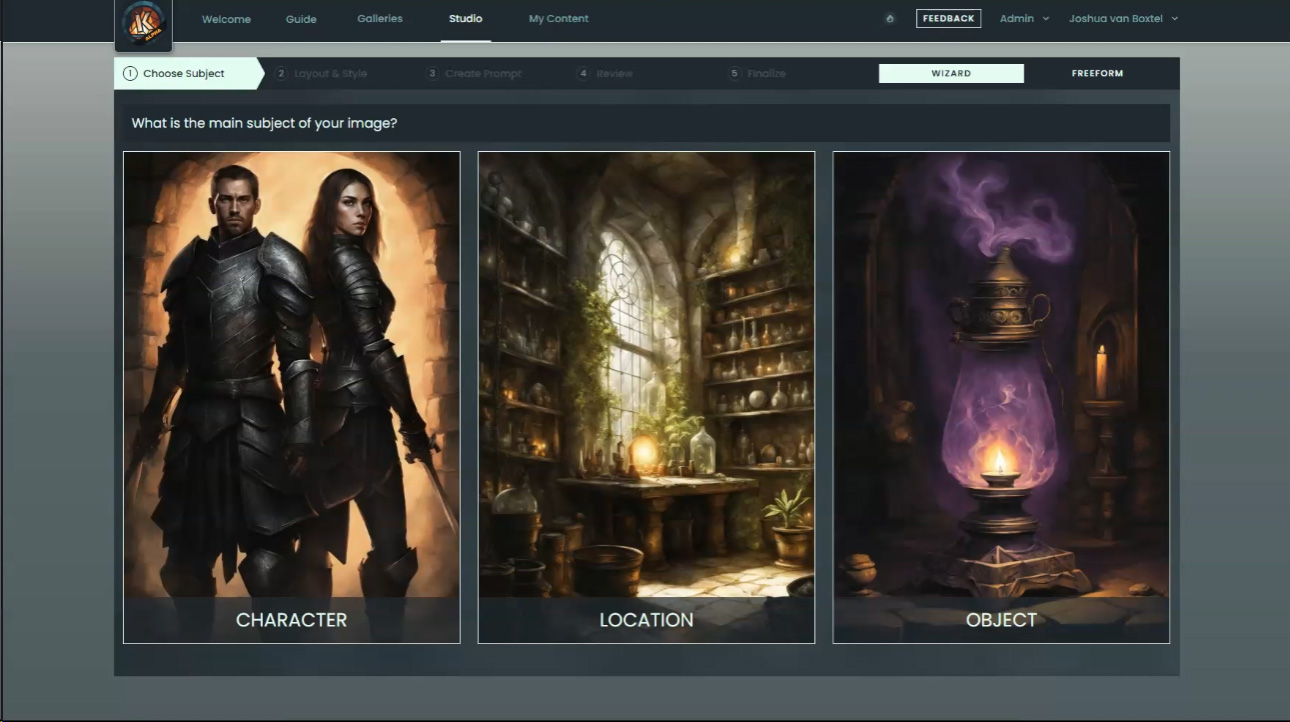The height and width of the screenshot is (722, 1290).
Task: Open the Guide page
Action: 301,19
